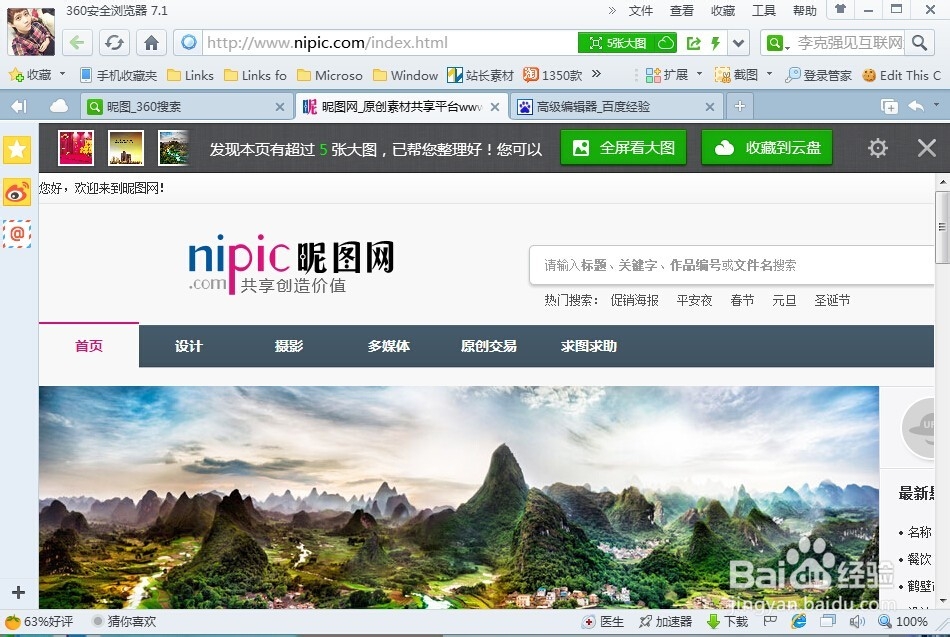The width and height of the screenshot is (950, 637).
Task: Click 63%好评 in status bar
Action: coord(39,621)
